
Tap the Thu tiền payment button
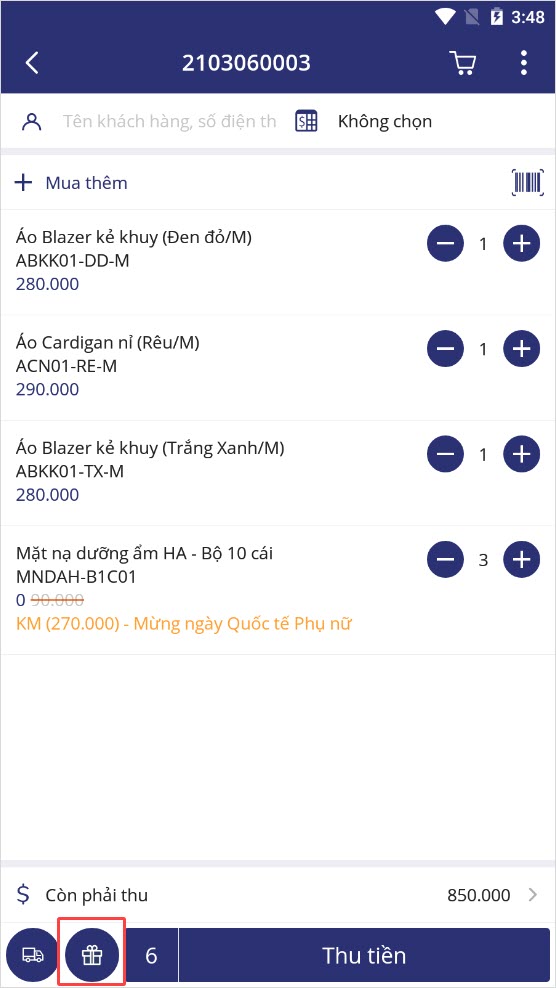pyautogui.click(x=364, y=955)
